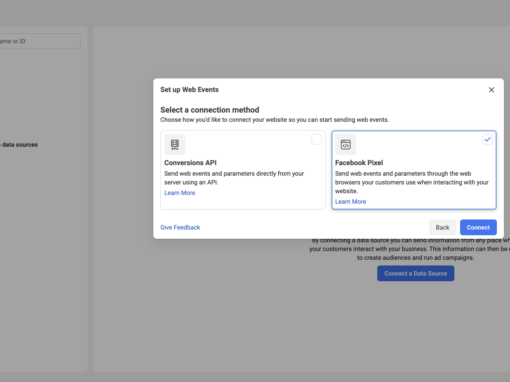Click the 'data sources' label in sidebar
Viewport: 510px width, 382px height.
coord(20,145)
